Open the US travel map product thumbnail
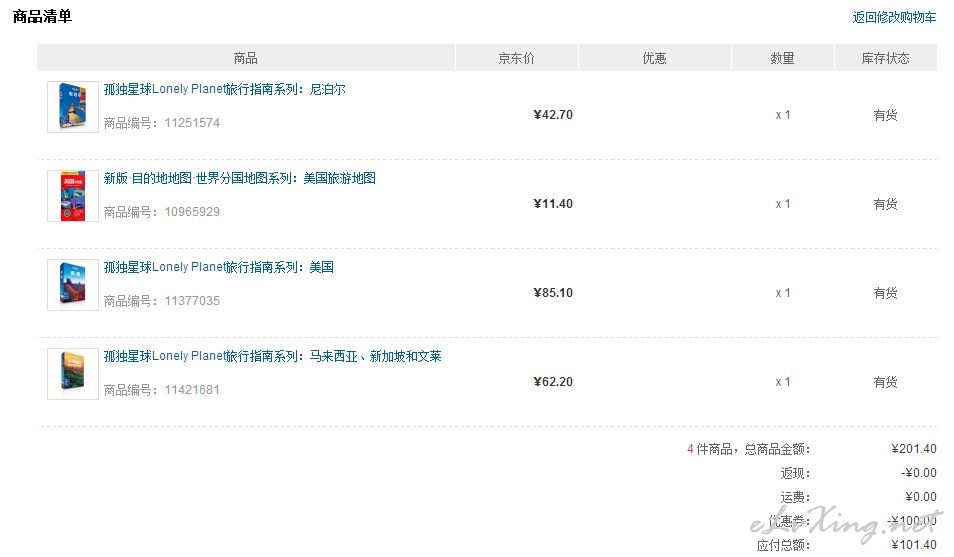954x557 pixels. point(73,195)
